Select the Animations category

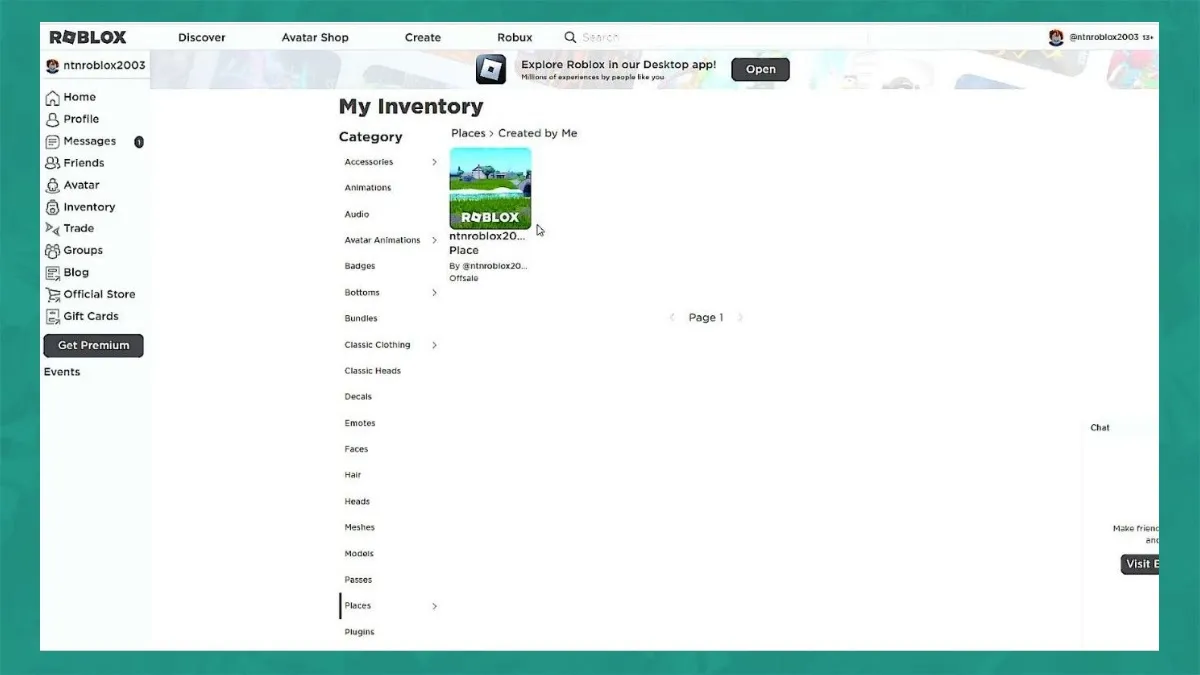pyautogui.click(x=368, y=188)
